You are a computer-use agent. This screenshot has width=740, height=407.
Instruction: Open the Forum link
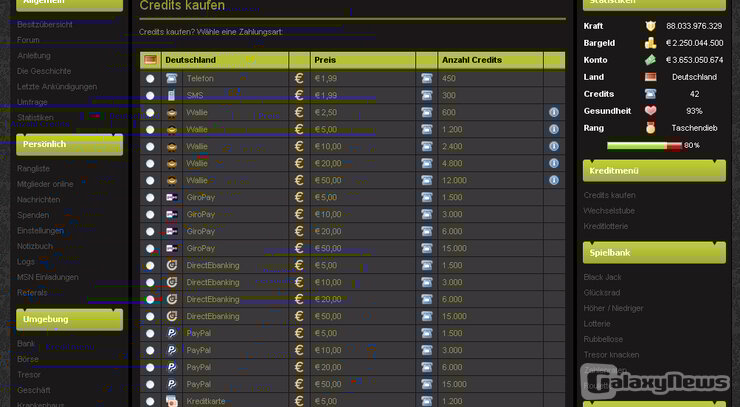pyautogui.click(x=28, y=40)
